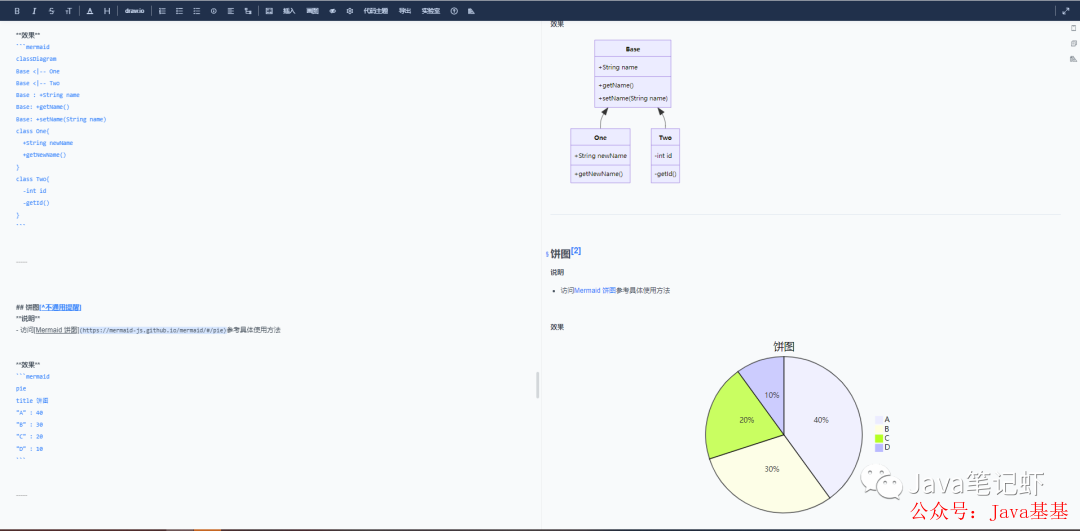Grab the splitter handle between editor and preview

(538, 385)
